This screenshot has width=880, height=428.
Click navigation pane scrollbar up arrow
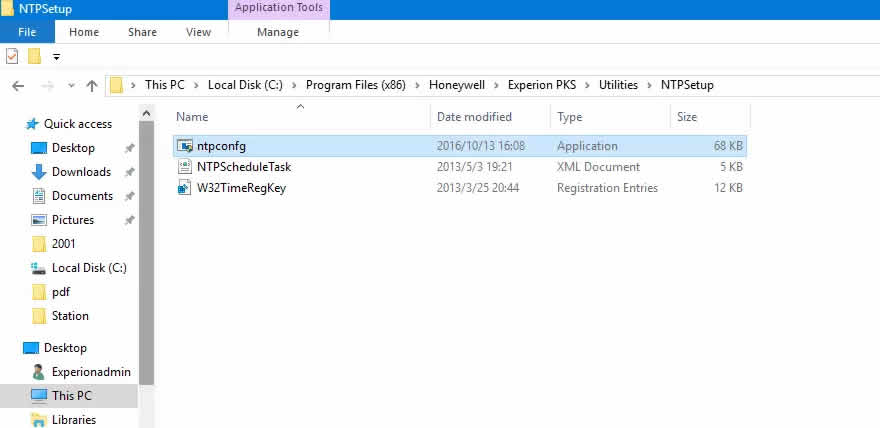click(146, 114)
